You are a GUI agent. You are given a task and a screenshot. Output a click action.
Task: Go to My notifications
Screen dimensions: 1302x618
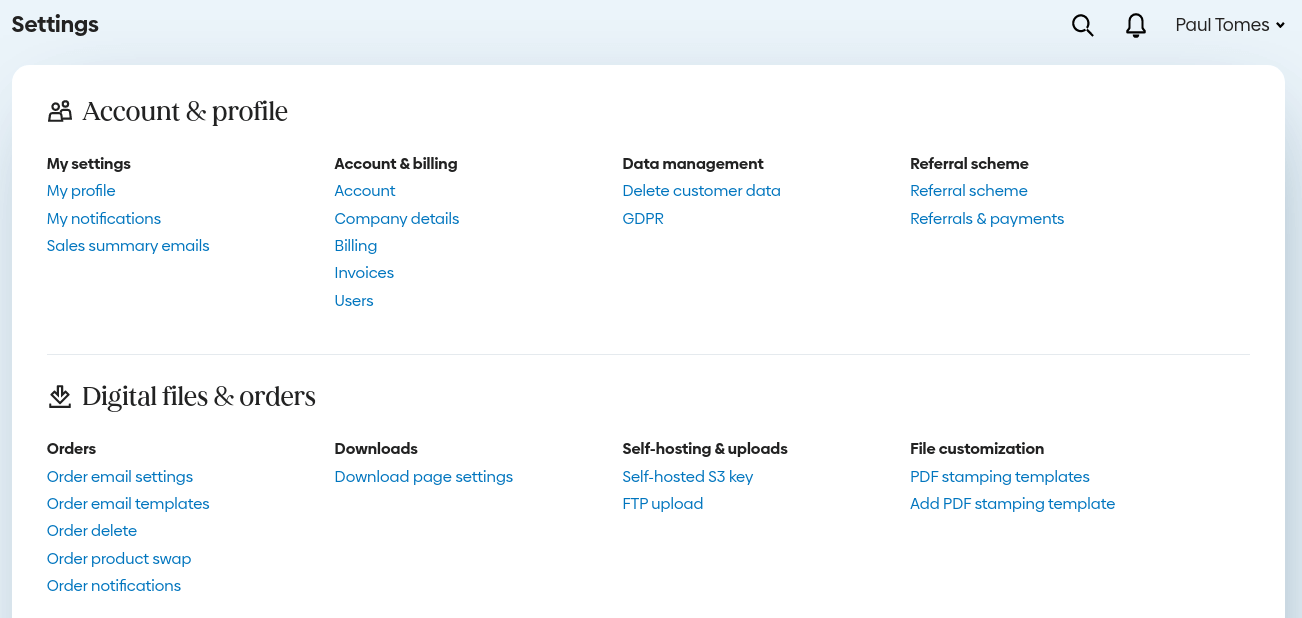click(x=104, y=219)
